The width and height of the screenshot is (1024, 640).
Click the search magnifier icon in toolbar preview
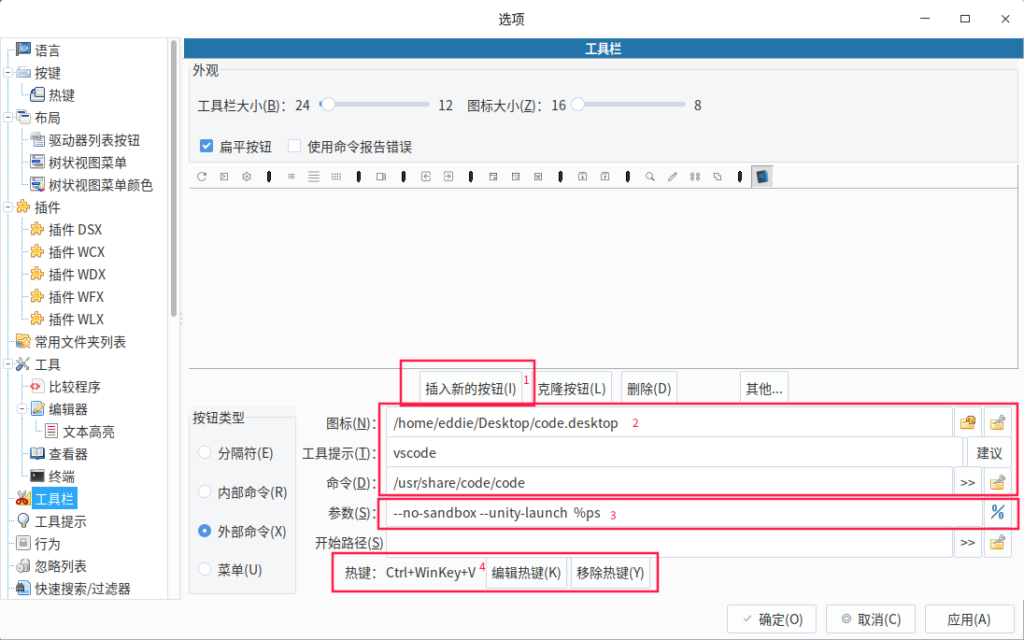[649, 176]
